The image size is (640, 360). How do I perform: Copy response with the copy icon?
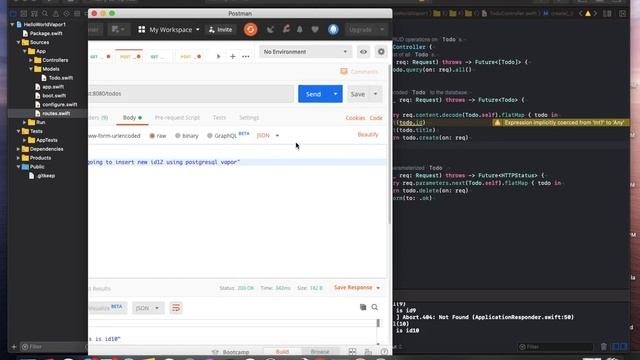coord(363,307)
